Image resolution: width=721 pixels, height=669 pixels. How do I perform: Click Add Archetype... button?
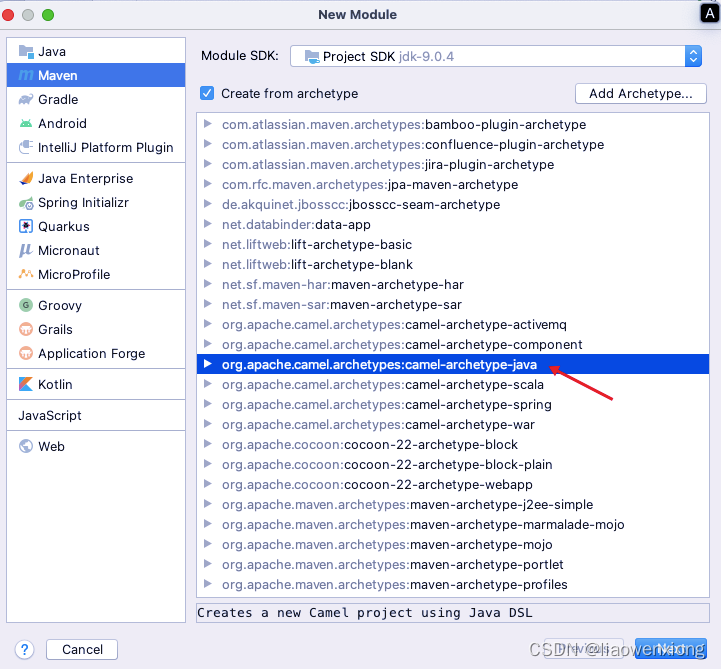click(641, 93)
